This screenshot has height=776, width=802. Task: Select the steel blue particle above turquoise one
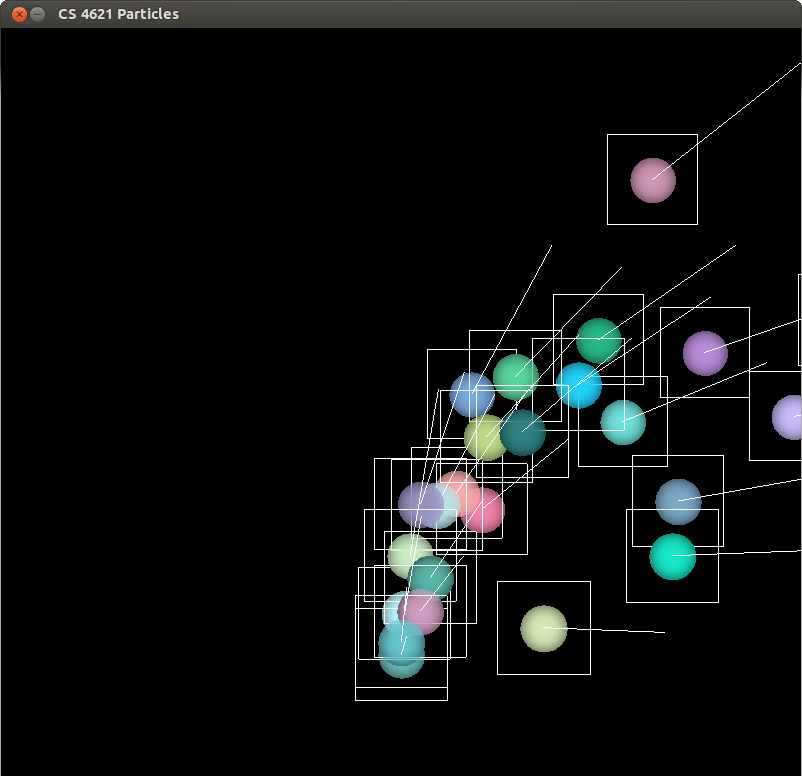[678, 501]
